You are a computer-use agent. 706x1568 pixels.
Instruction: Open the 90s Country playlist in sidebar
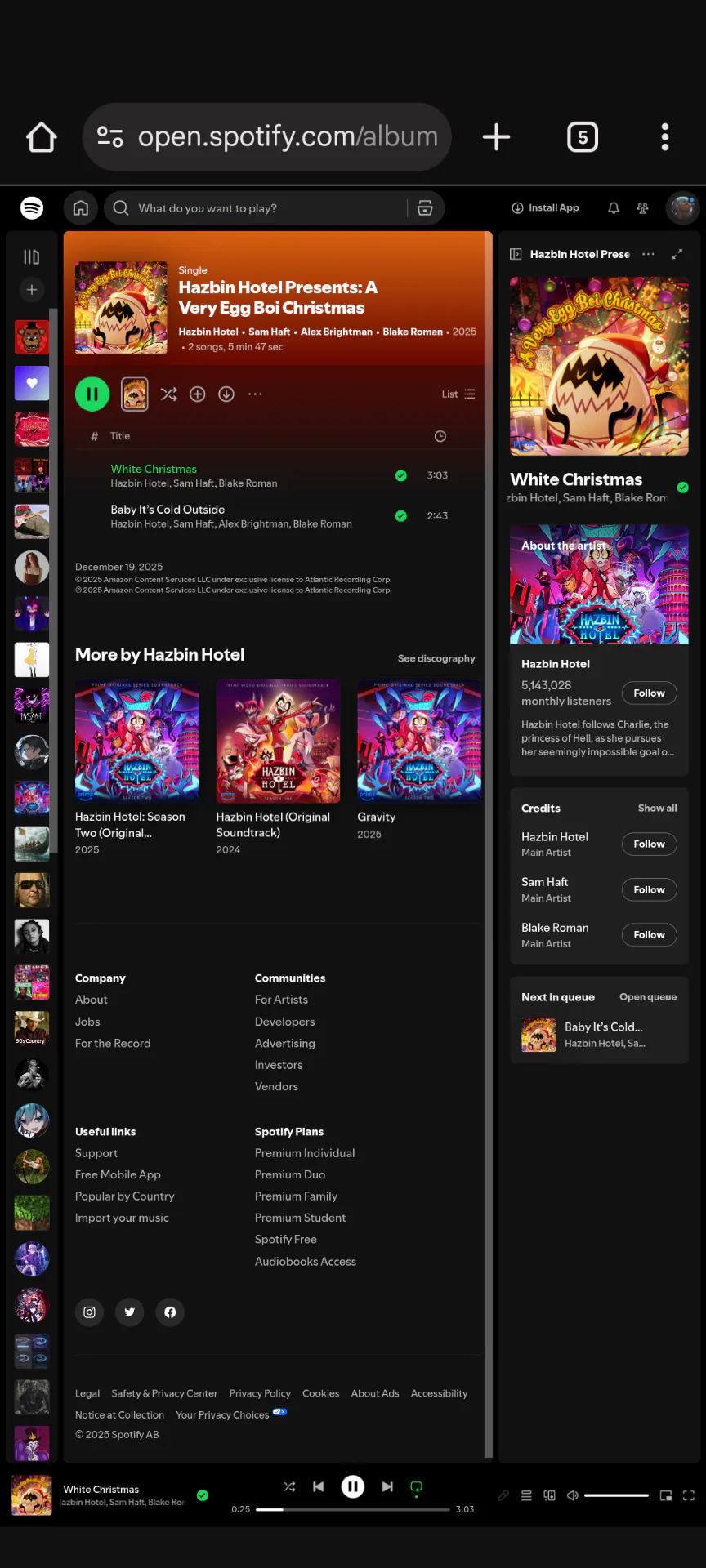click(x=32, y=1029)
